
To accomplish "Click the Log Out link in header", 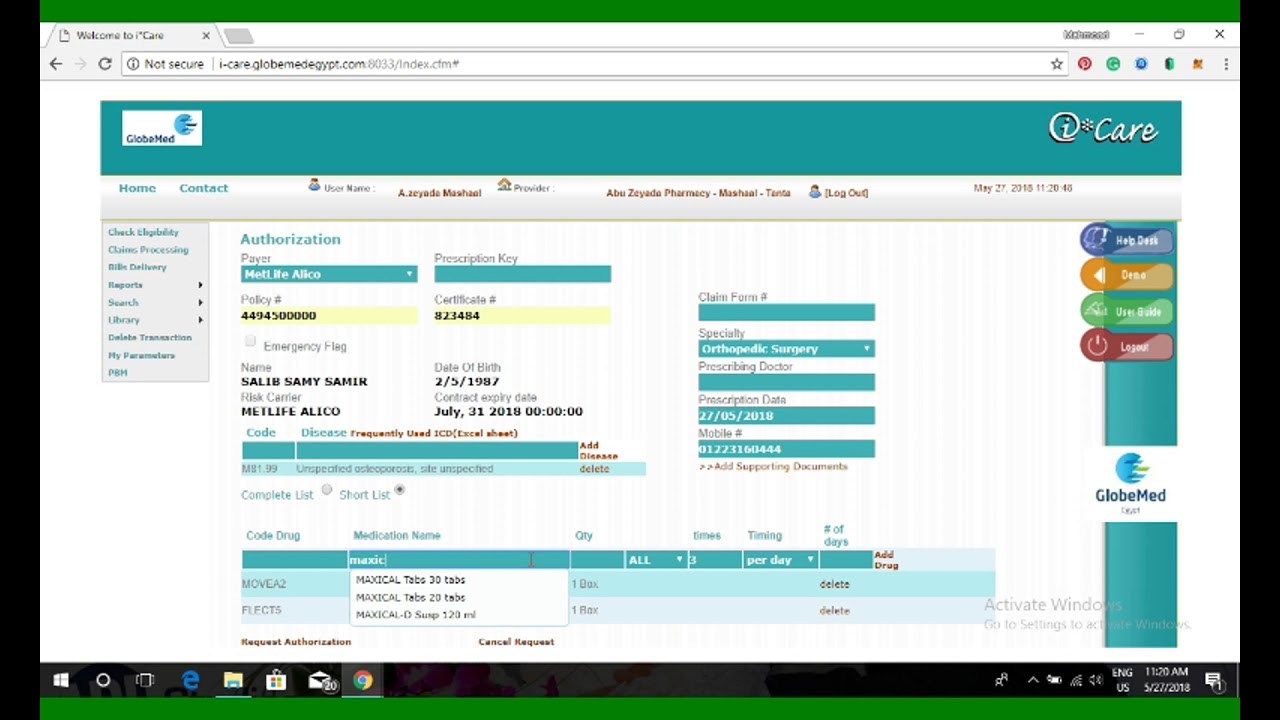I will tap(846, 192).
